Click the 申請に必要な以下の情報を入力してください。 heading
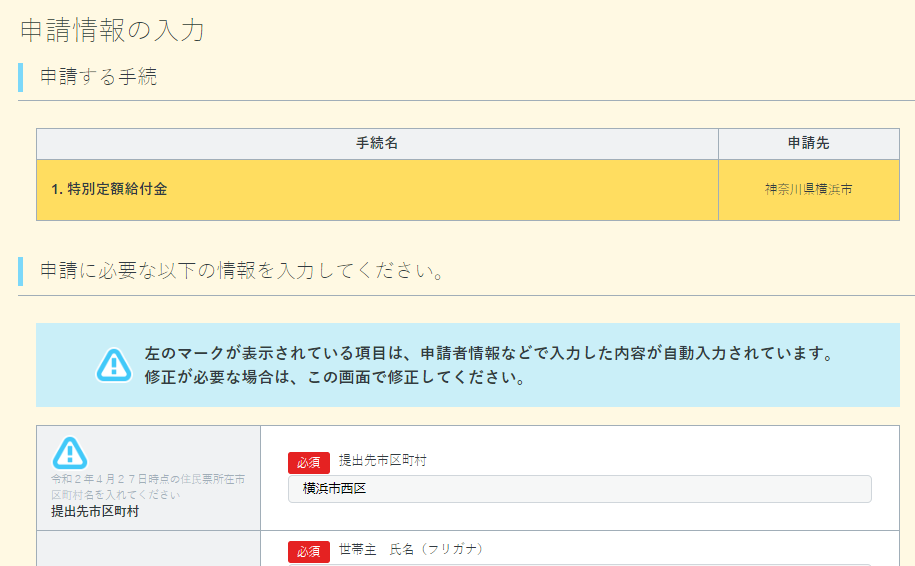 pyautogui.click(x=242, y=271)
